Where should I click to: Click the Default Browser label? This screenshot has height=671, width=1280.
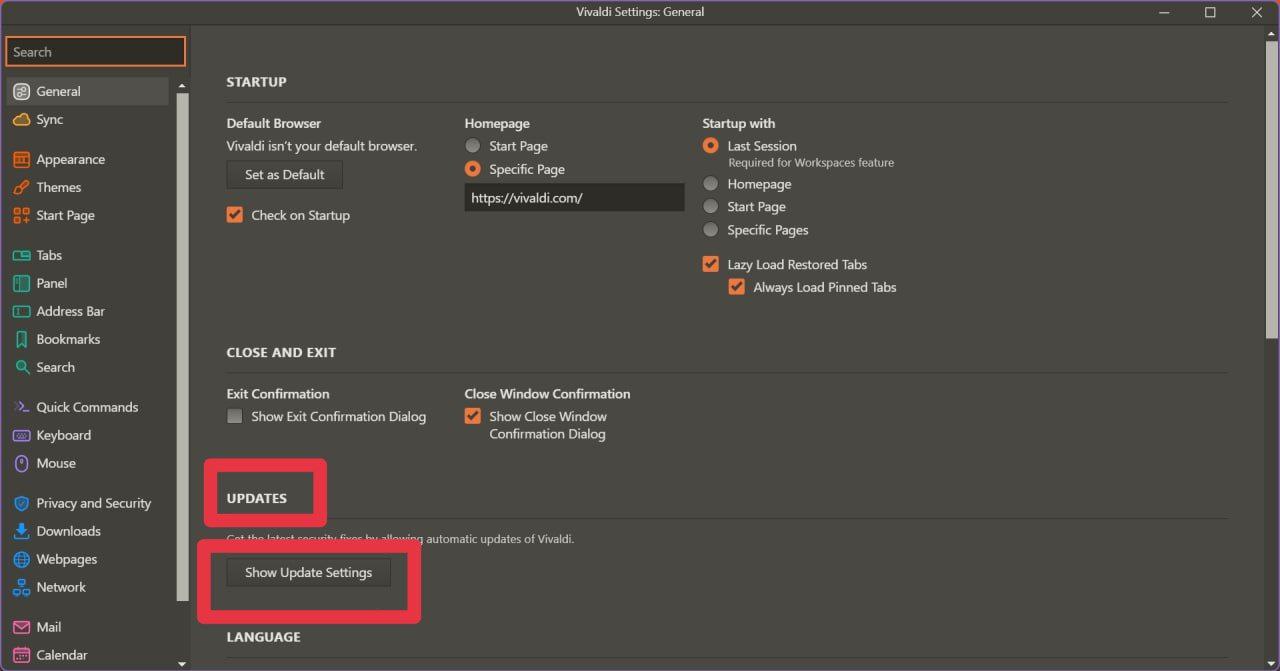point(274,123)
